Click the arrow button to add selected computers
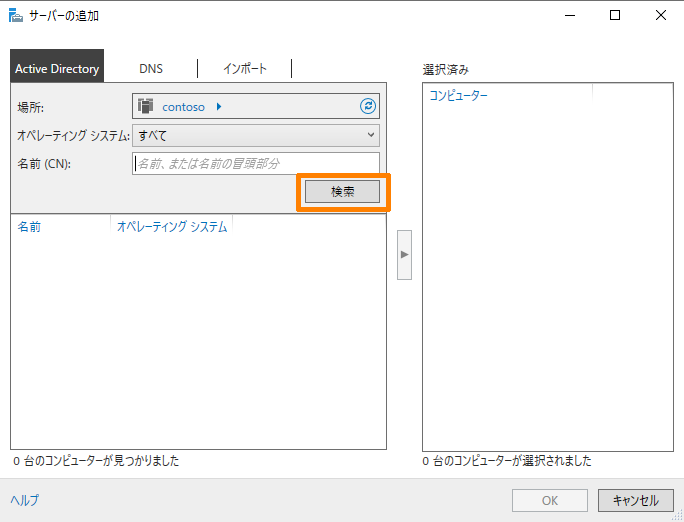 tap(404, 255)
